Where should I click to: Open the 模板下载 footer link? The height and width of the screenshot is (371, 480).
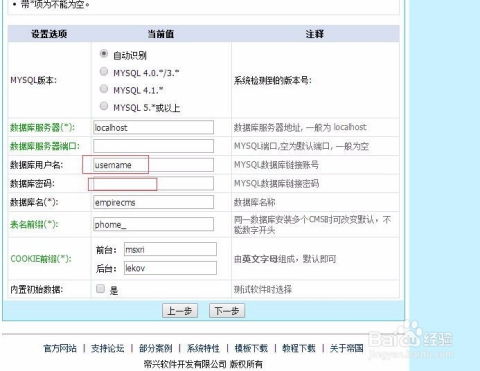tap(251, 348)
